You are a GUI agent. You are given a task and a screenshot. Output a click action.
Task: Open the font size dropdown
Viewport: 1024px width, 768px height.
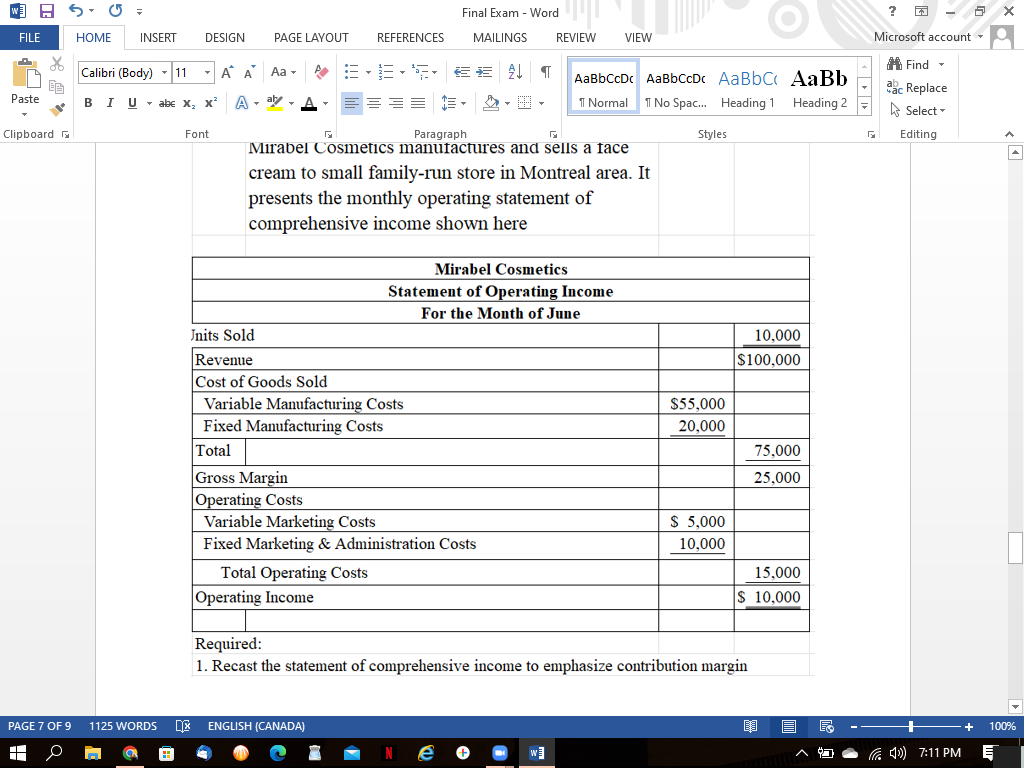(206, 72)
